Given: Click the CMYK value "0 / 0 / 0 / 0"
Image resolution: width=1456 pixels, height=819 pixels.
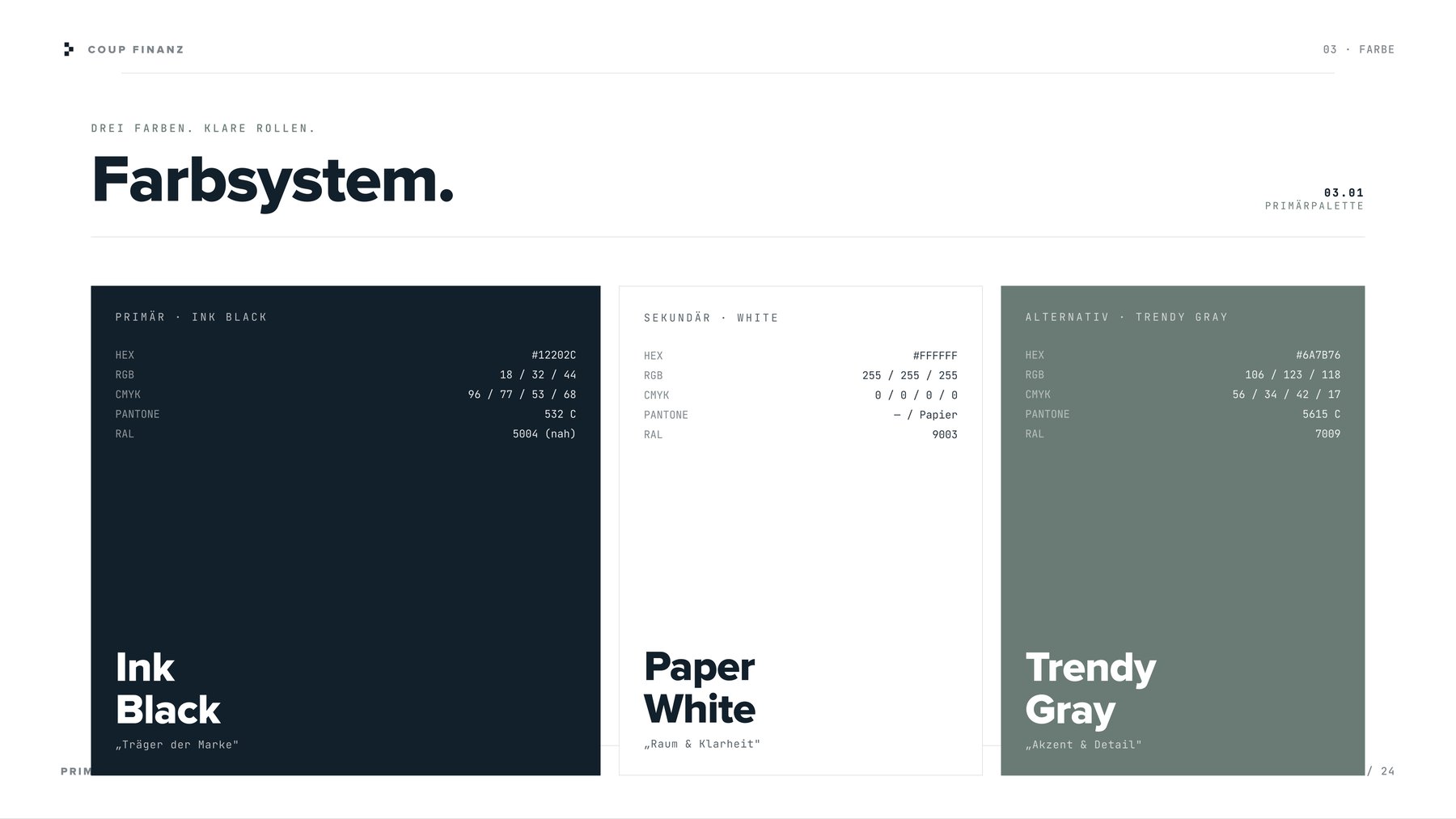Looking at the screenshot, I should 916,395.
